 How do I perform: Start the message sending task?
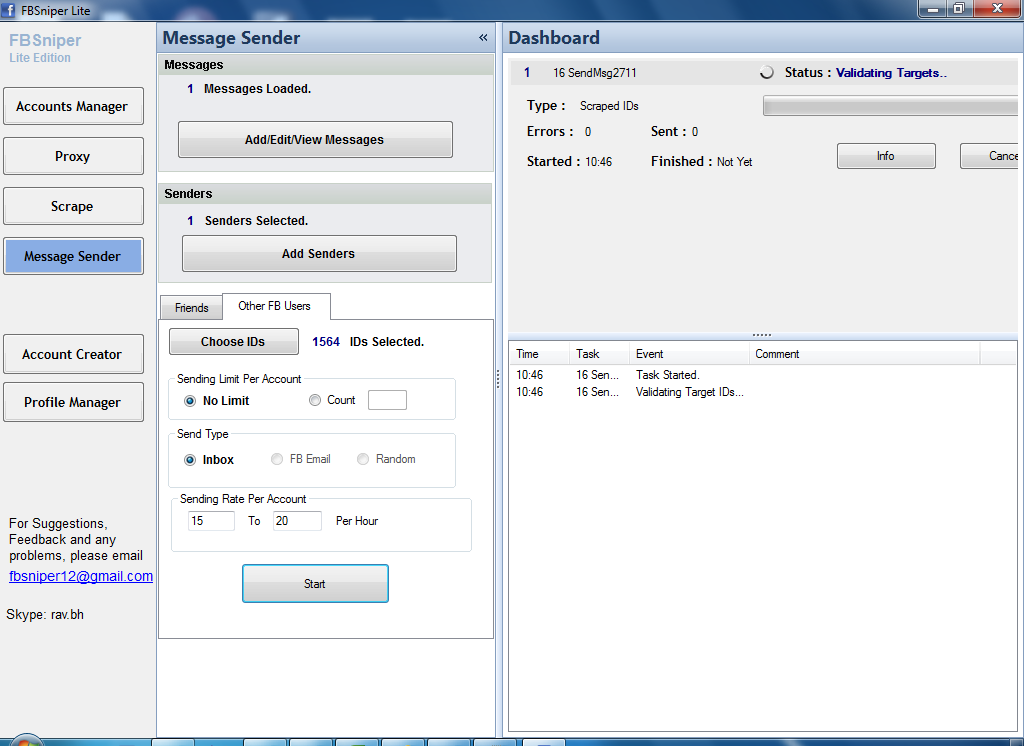[x=315, y=583]
